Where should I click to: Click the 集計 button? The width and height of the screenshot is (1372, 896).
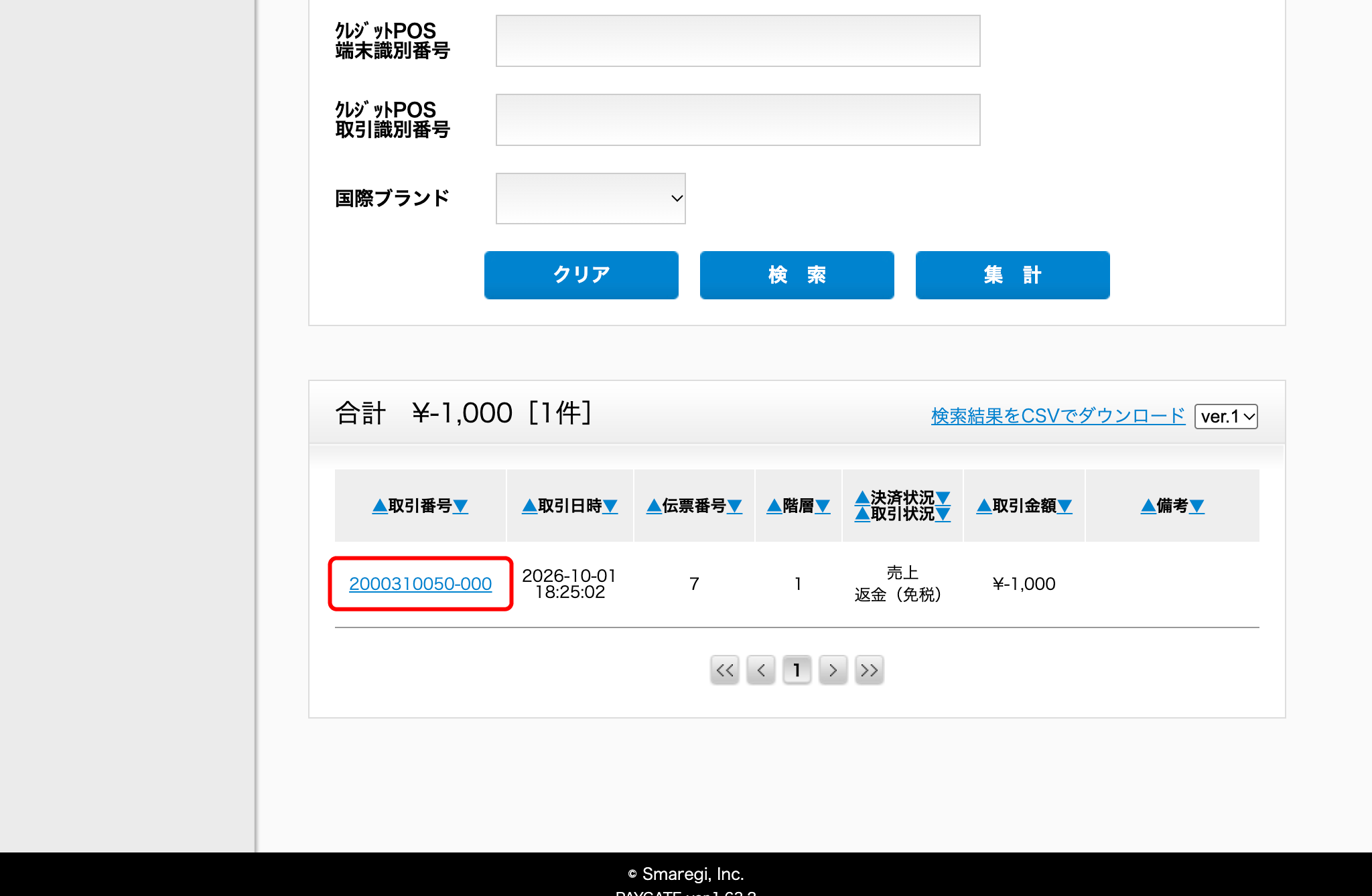pyautogui.click(x=1012, y=275)
